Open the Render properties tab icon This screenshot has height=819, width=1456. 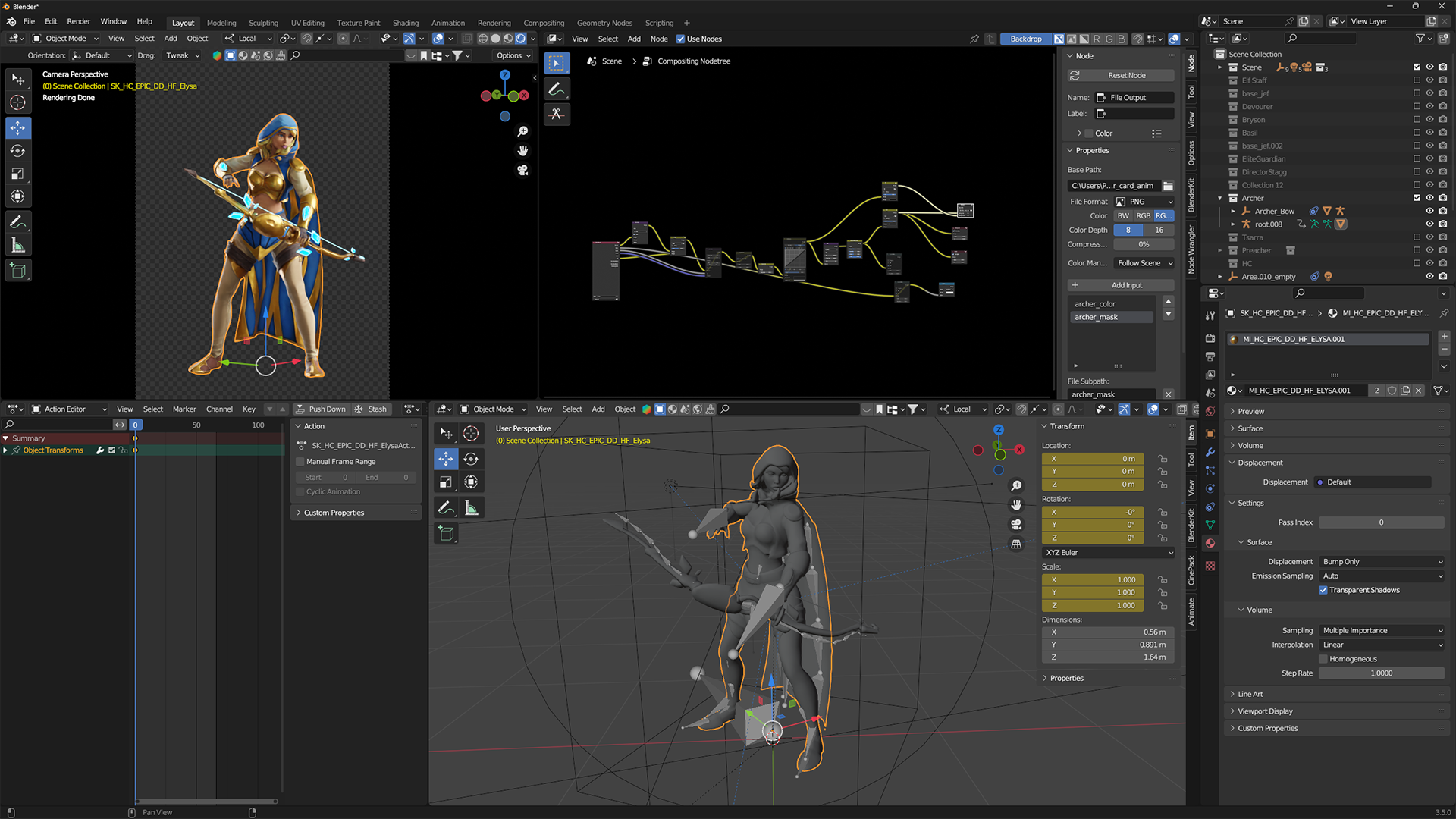pos(1210,338)
